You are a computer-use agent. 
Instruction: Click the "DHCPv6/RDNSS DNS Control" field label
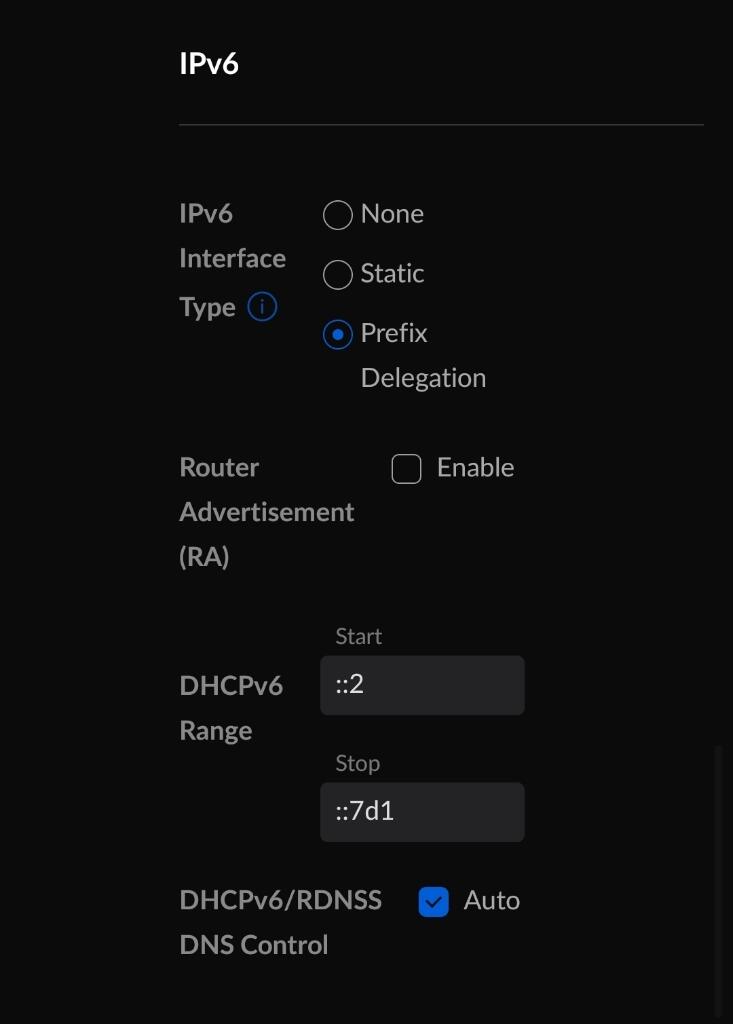[280, 922]
